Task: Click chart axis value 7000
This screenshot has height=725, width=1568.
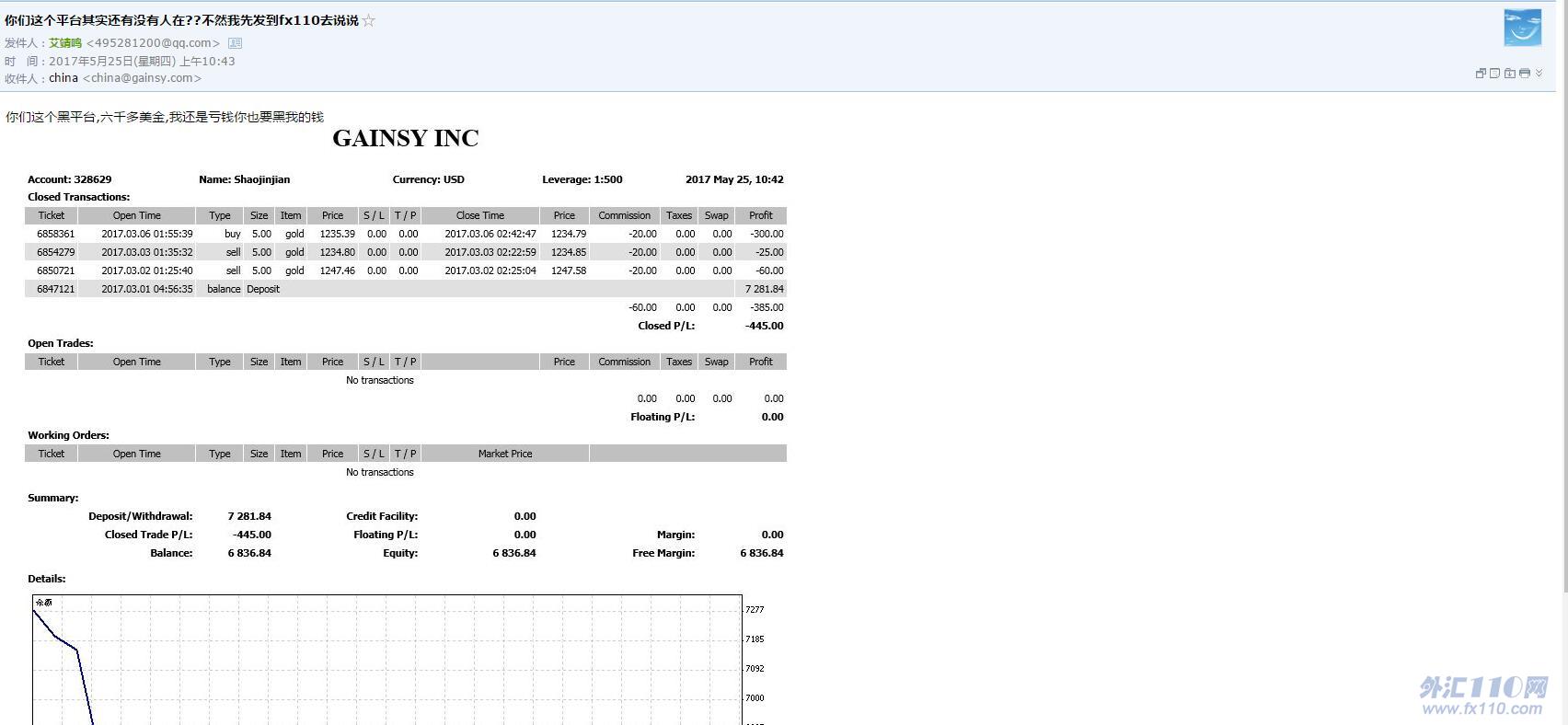Action: [755, 698]
